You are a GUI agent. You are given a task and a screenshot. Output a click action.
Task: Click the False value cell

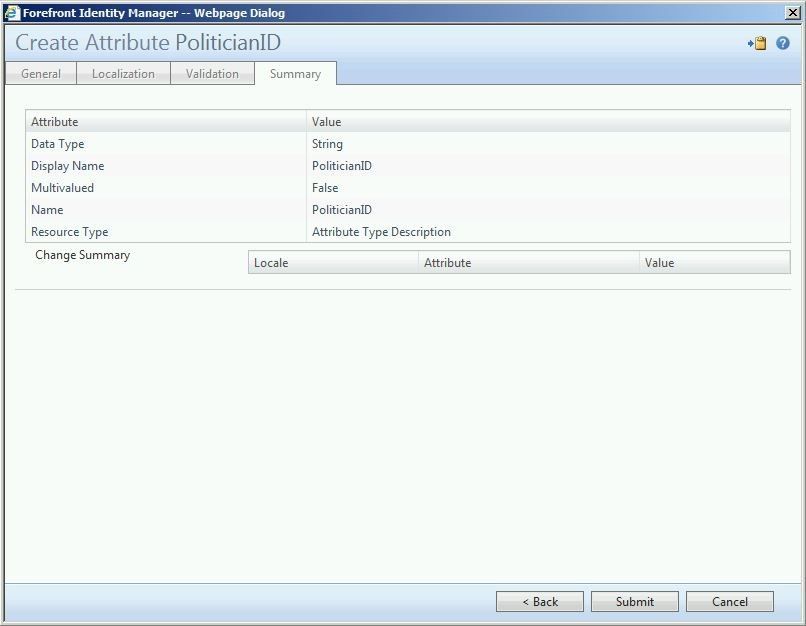click(325, 188)
